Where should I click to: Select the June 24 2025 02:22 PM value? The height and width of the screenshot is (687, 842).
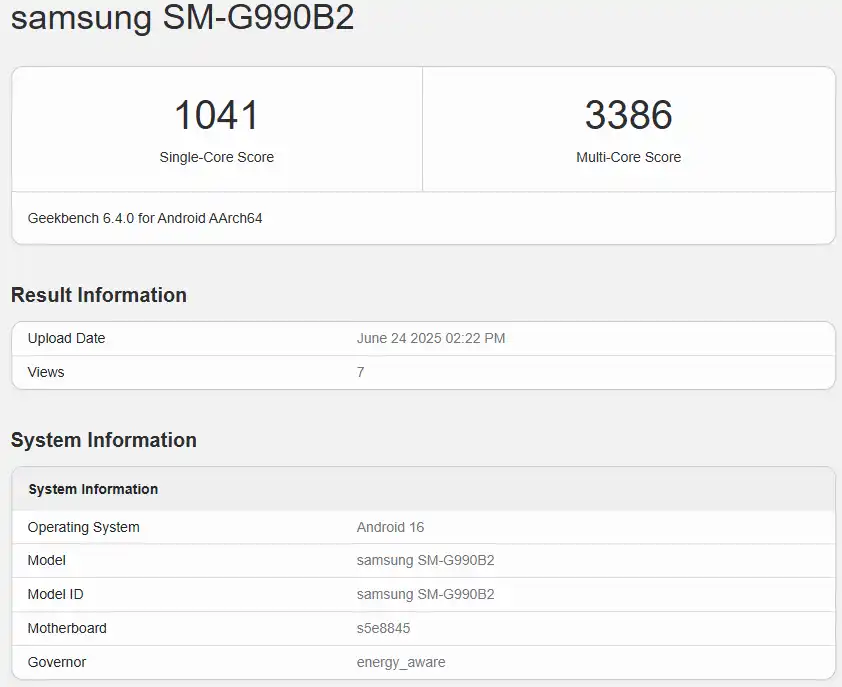pos(431,338)
